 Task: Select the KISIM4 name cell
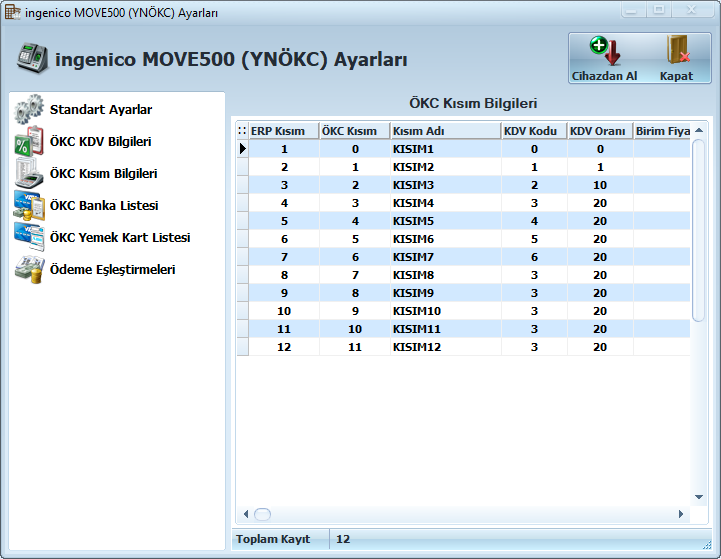pos(446,203)
